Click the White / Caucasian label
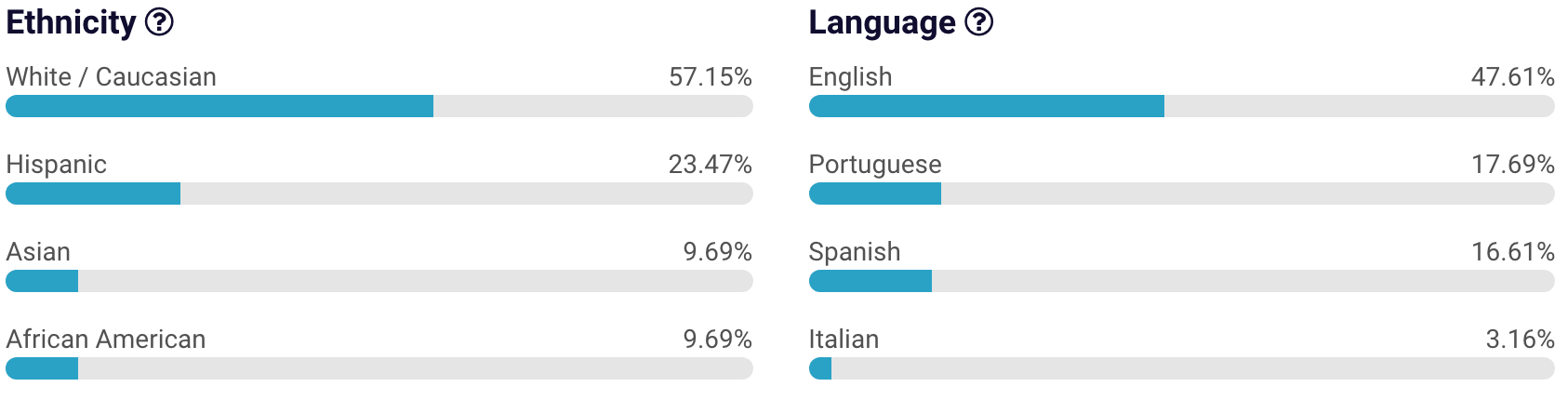 (111, 76)
